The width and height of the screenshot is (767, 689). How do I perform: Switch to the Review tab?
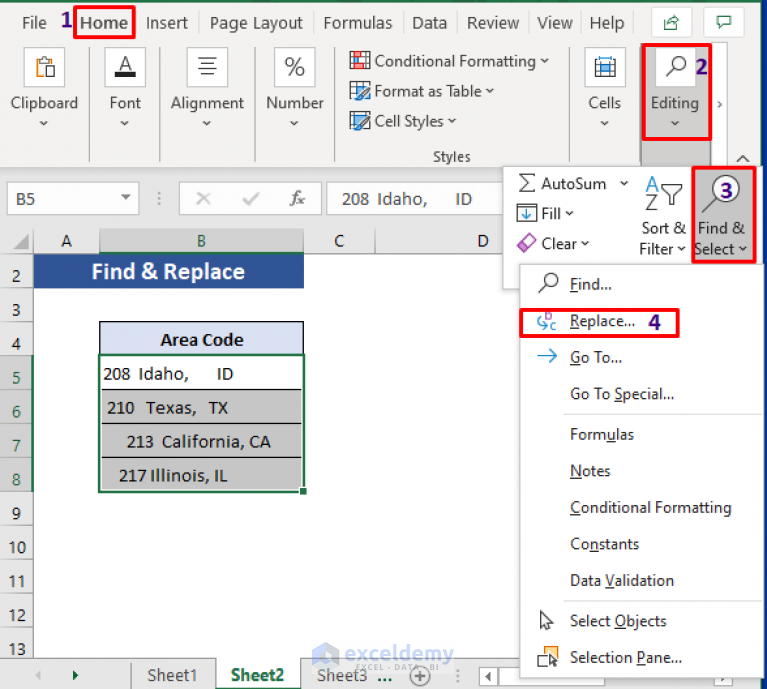493,22
